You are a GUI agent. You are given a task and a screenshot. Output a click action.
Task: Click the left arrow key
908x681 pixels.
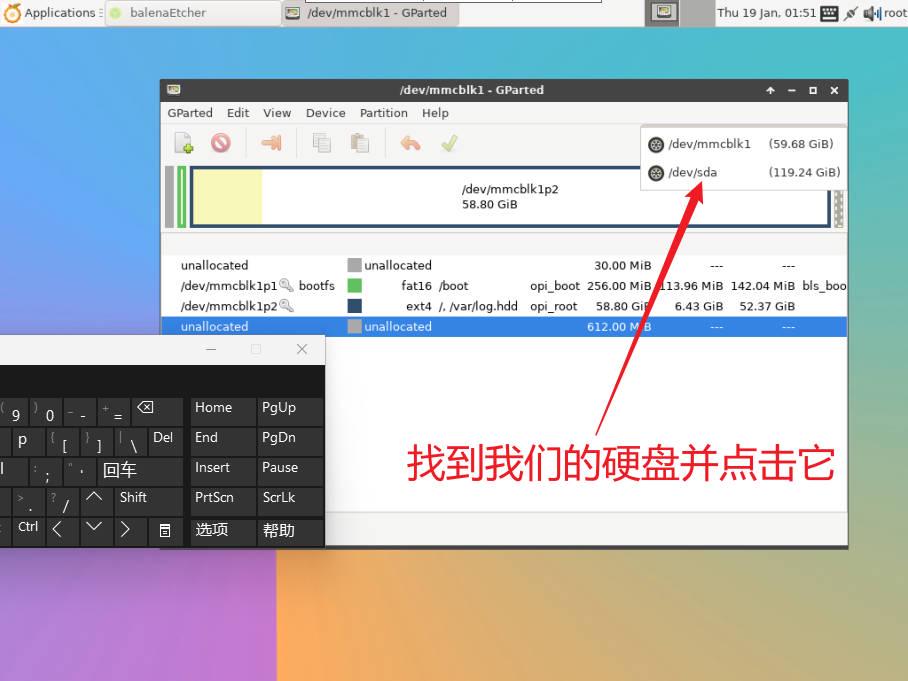pyautogui.click(x=61, y=530)
